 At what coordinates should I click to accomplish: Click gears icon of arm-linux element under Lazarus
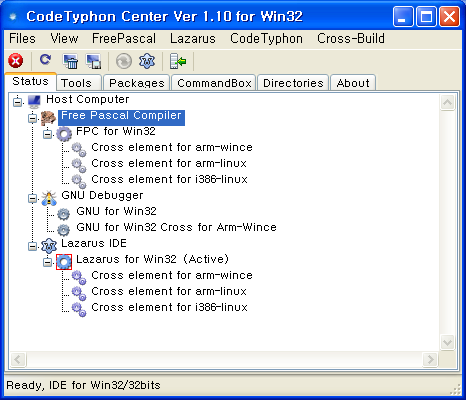click(x=79, y=293)
